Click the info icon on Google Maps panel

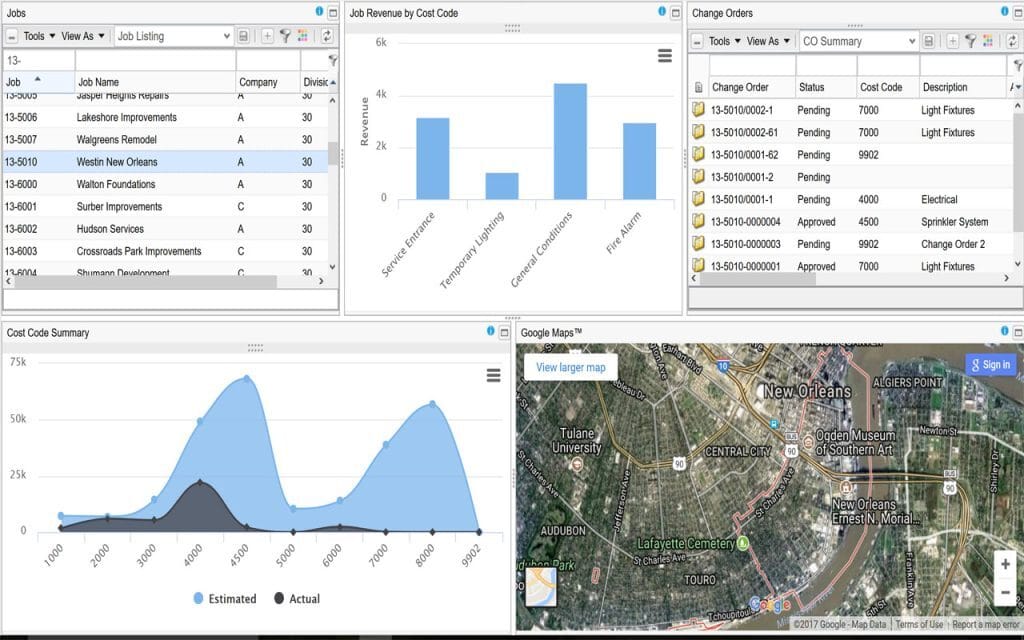pos(1005,331)
